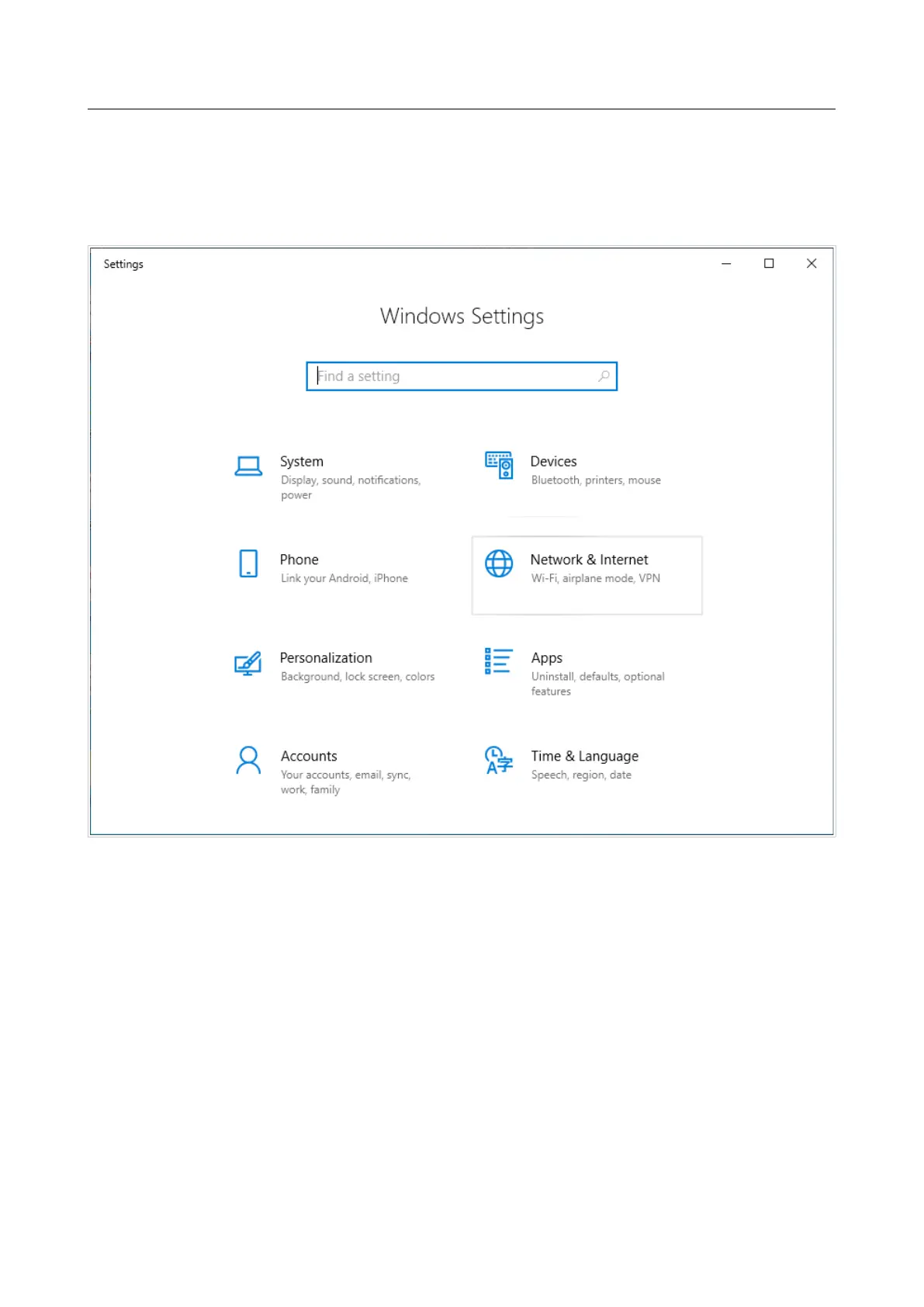Click 'Bluetooth, printers, mouse' description
The width and height of the screenshot is (924, 1307).
[596, 480]
